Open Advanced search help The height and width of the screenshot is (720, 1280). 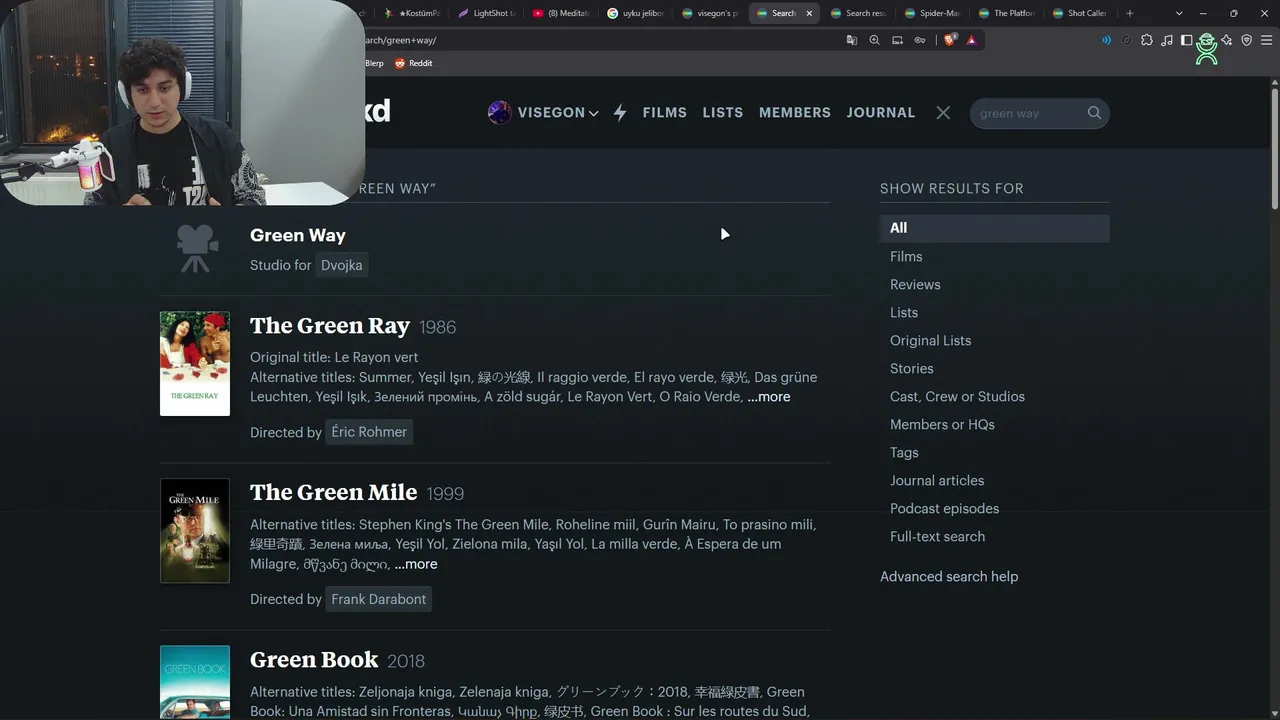[949, 577]
